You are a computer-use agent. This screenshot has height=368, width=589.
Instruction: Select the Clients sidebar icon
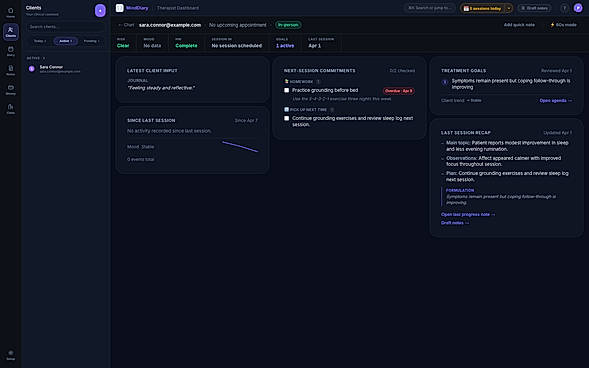click(11, 32)
